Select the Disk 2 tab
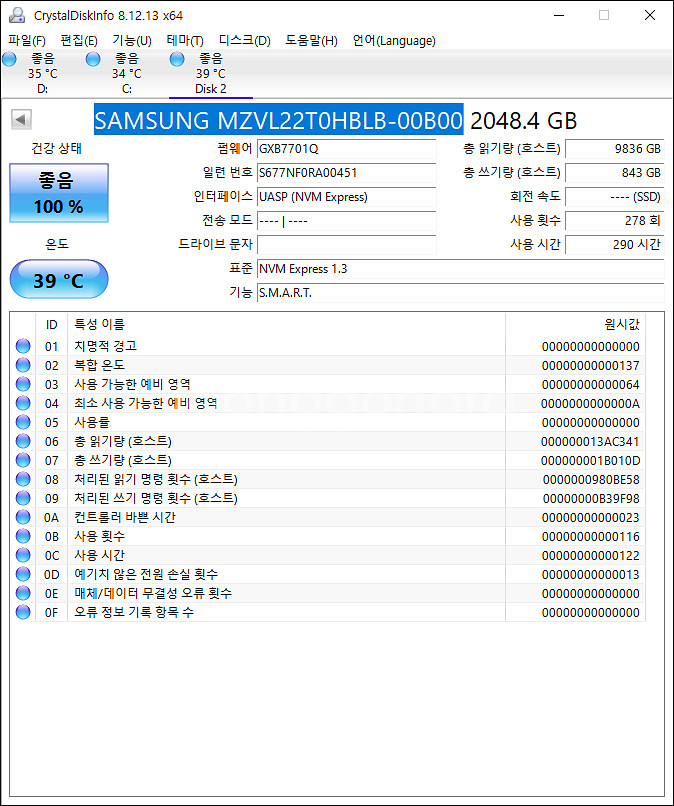 [x=211, y=74]
